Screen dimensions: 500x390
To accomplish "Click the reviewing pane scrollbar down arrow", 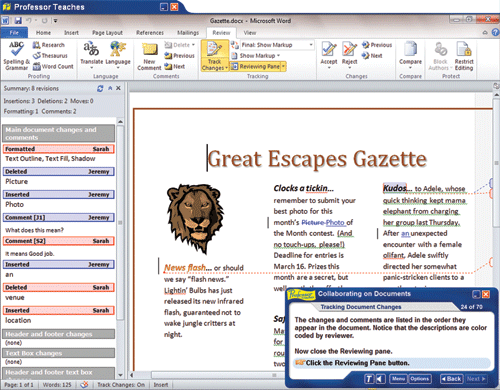I will point(120,375).
